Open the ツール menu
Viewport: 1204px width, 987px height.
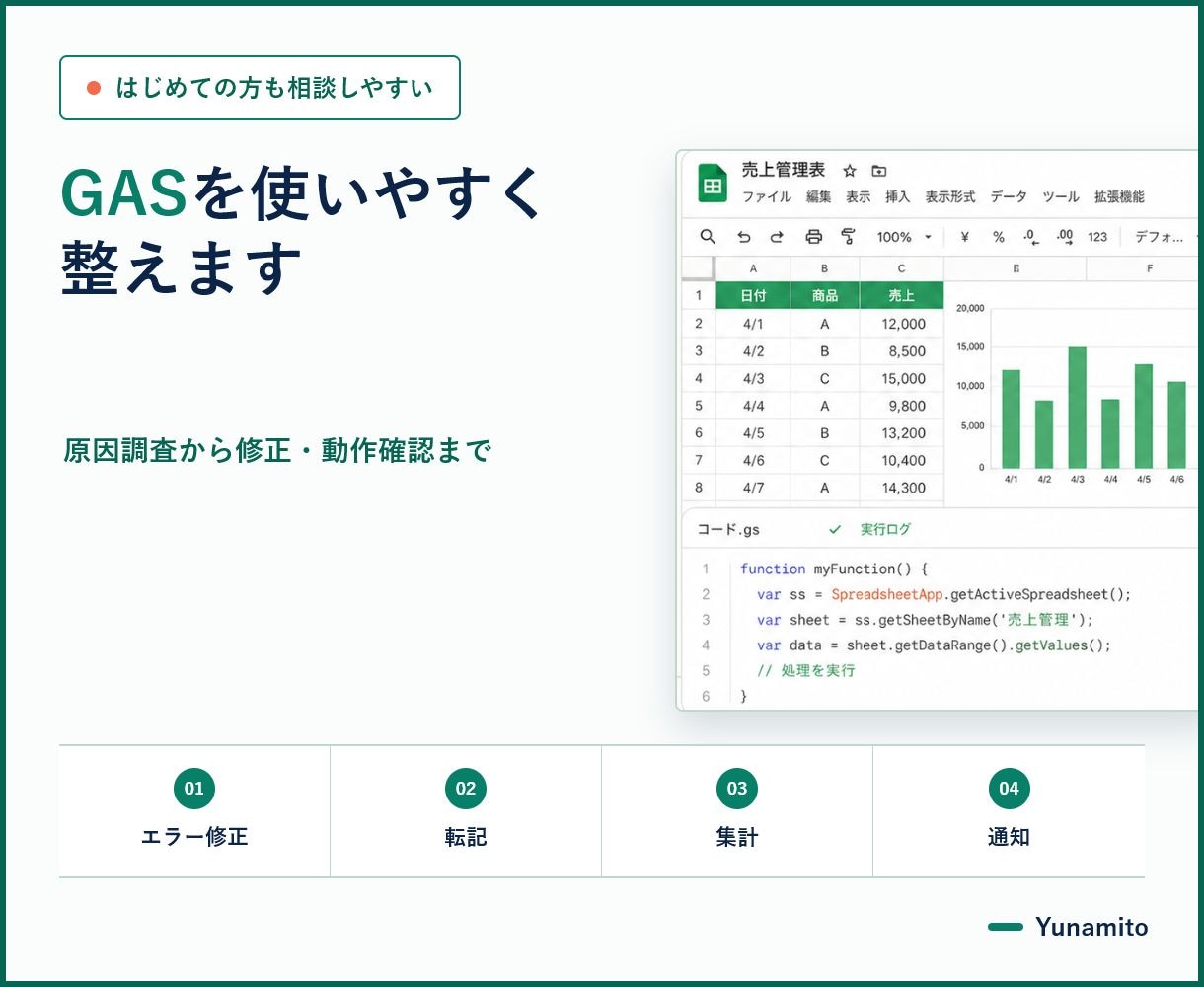[1061, 197]
